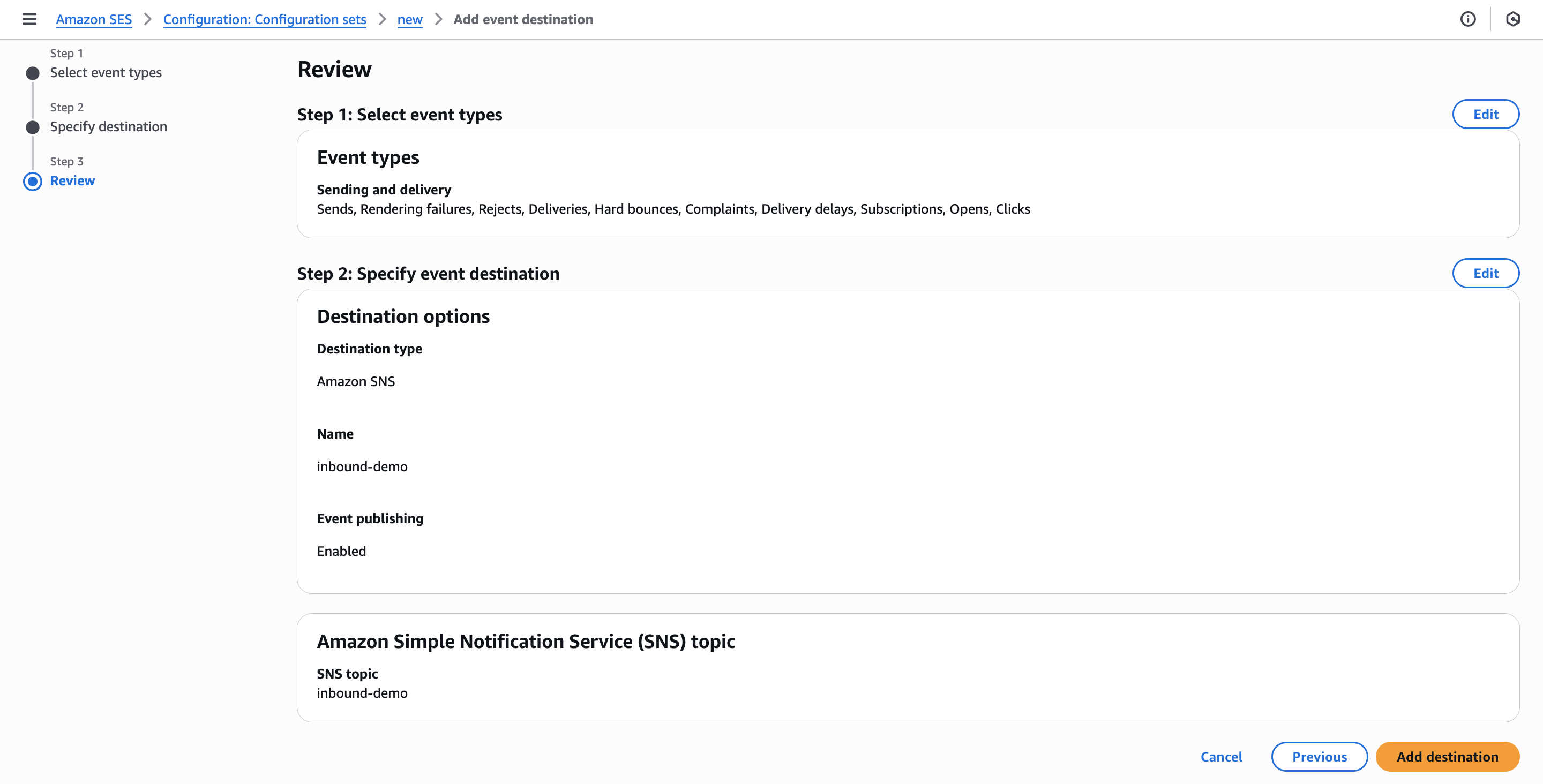Screen dimensions: 1543x784
Task: Click the active Review step radio indicator
Action: tap(33, 181)
